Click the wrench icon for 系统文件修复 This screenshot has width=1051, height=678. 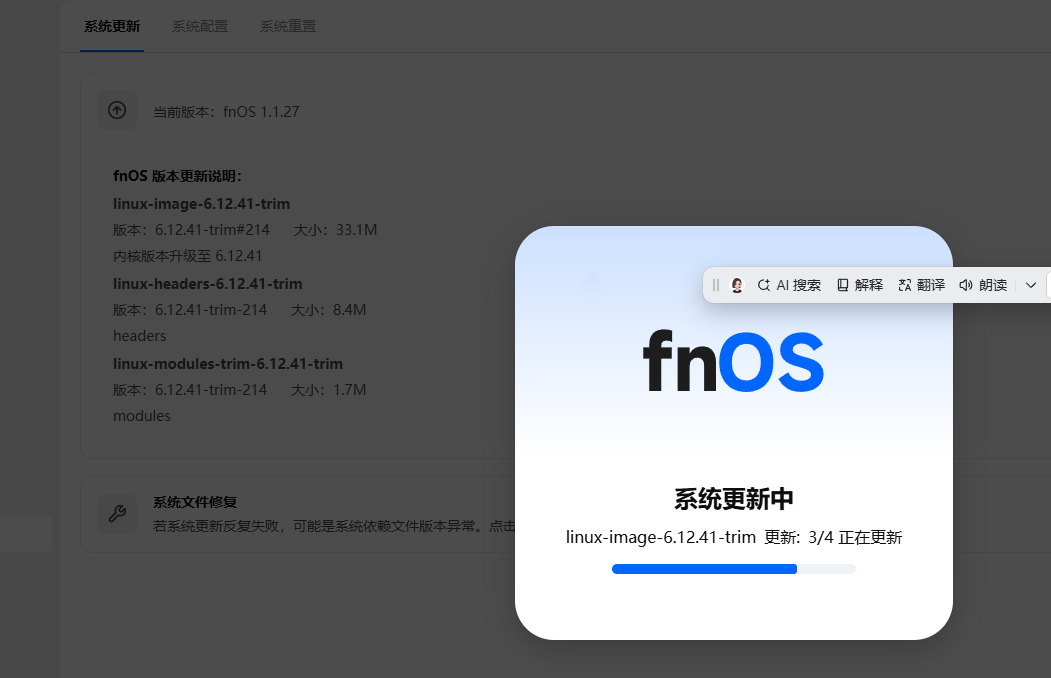click(117, 514)
